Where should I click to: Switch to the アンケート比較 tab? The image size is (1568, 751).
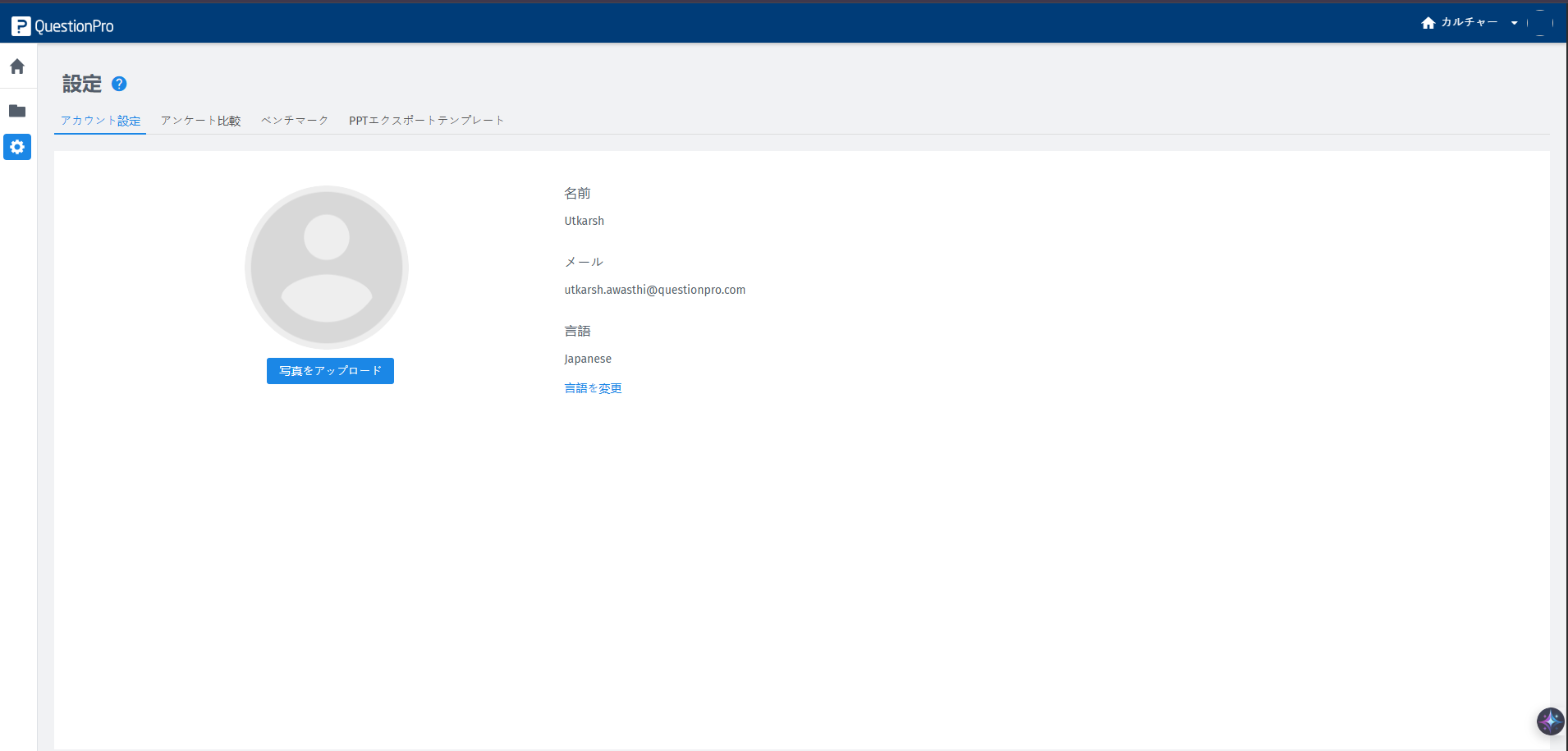200,120
